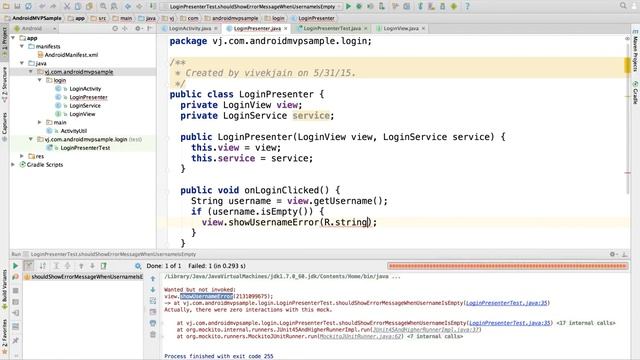Click the down arrow beside console output
This screenshot has width=640, height=360.
point(153,290)
